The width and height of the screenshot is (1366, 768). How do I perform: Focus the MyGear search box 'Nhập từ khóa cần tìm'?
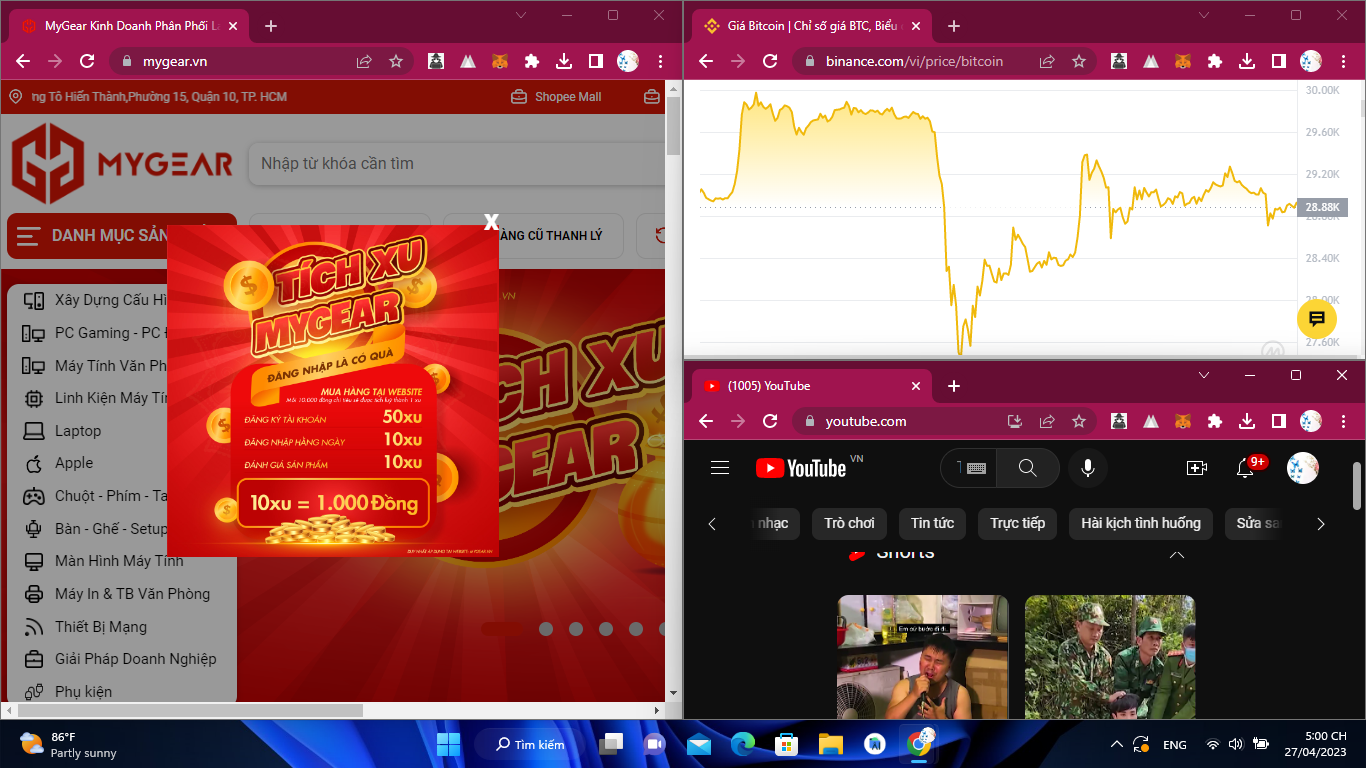click(x=456, y=163)
